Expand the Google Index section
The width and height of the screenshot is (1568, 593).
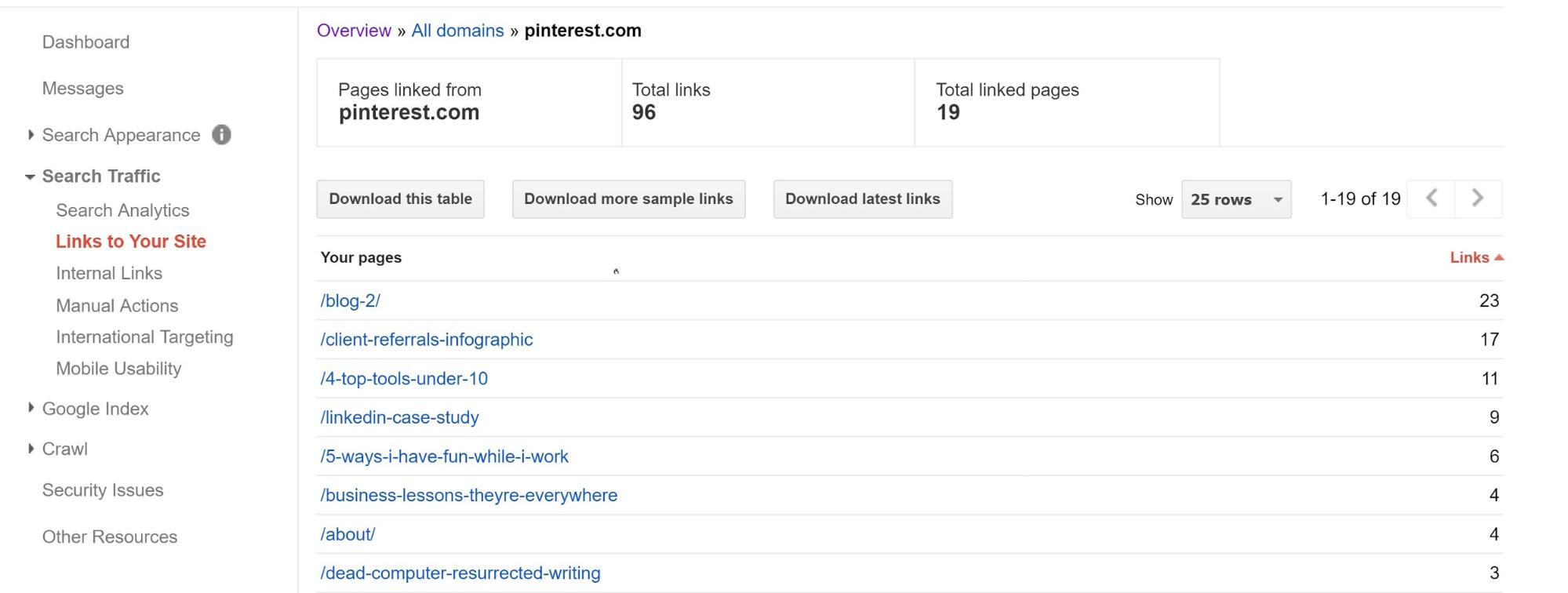pyautogui.click(x=31, y=408)
